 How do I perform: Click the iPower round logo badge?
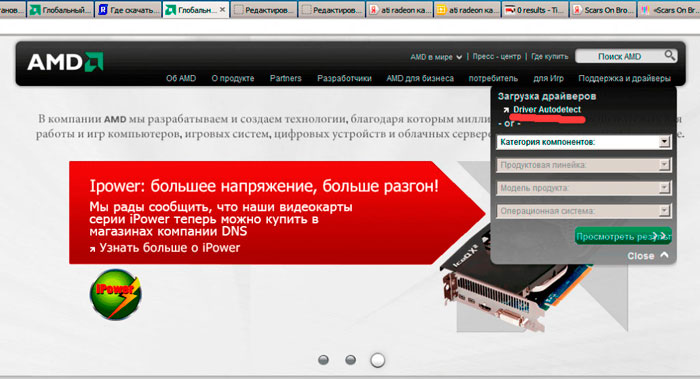pos(116,295)
